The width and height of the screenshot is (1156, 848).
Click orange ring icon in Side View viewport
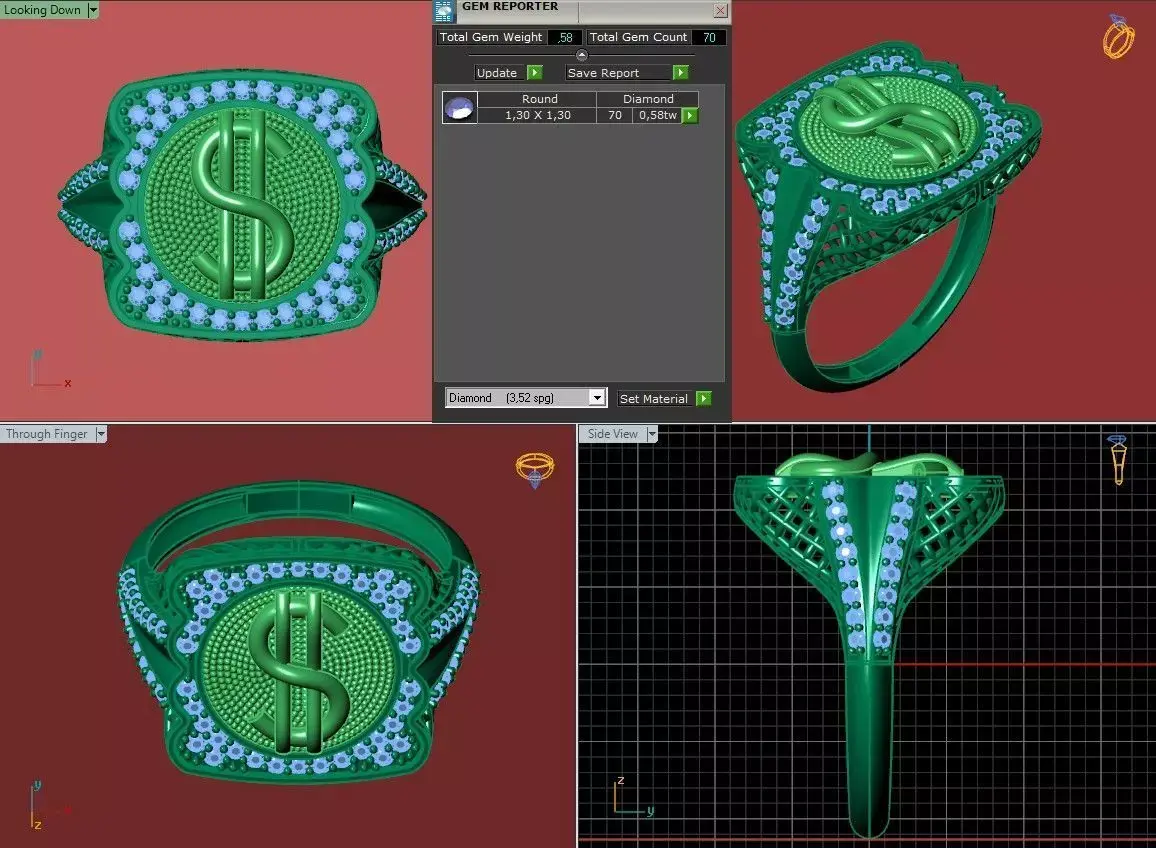point(1118,459)
